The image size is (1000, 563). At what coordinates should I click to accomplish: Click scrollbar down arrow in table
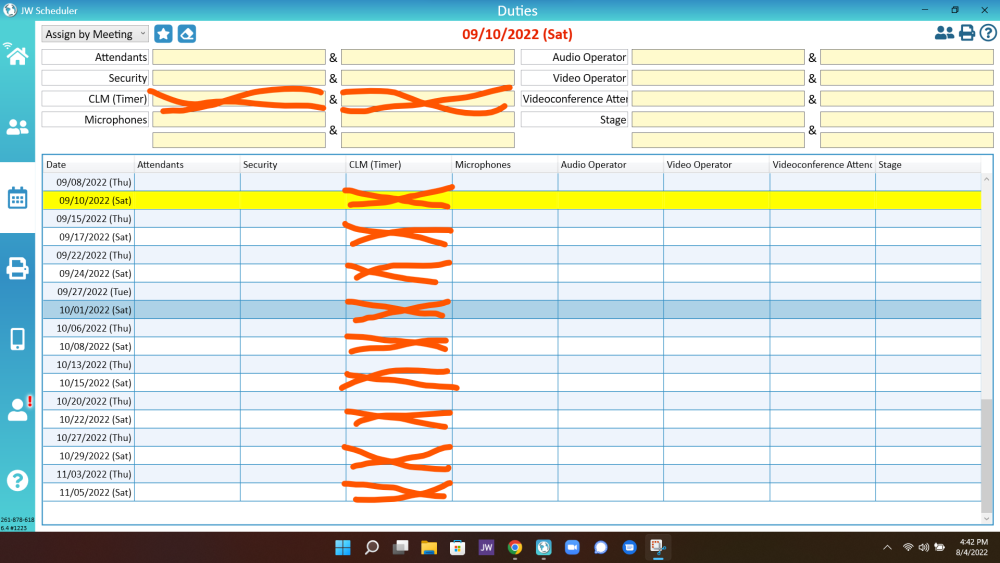point(987,518)
